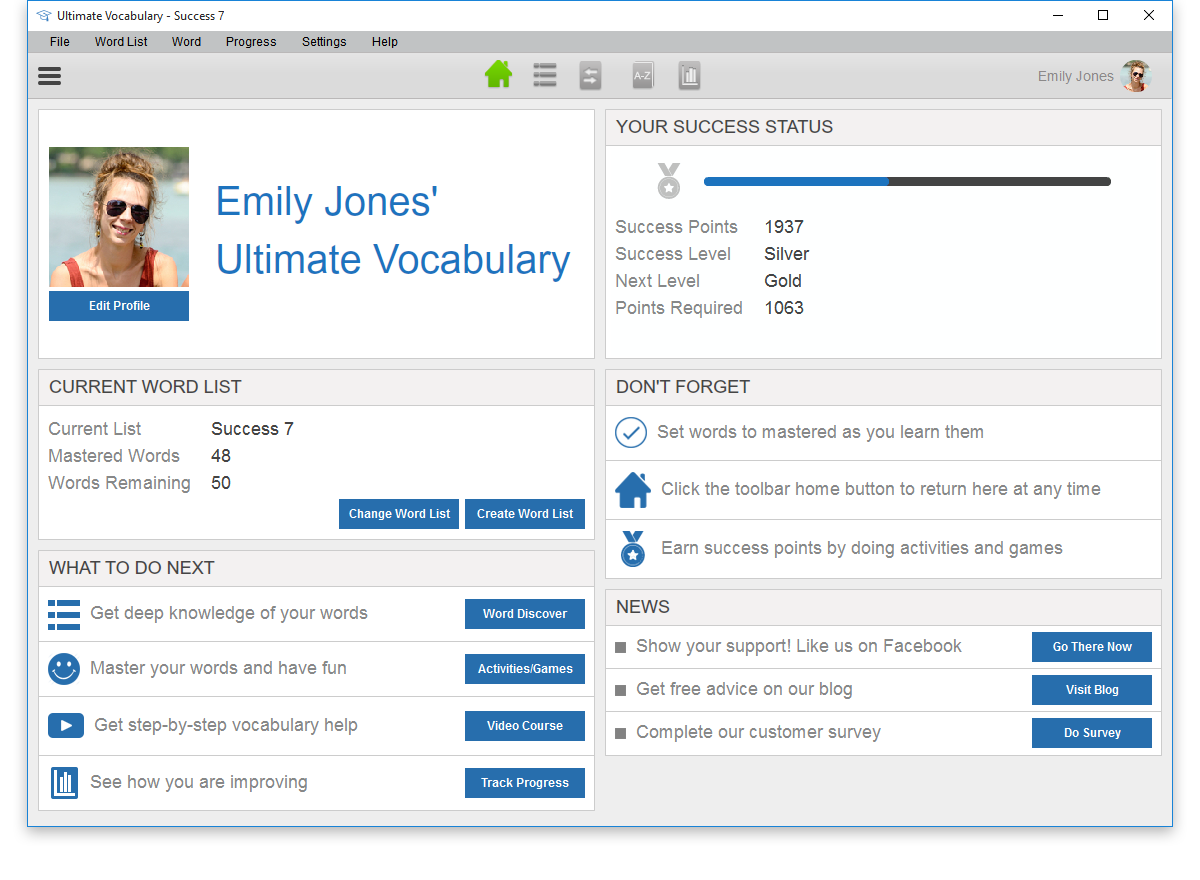Click the smiley face activities icon
Screen dimensions: 1200x880
[64, 669]
